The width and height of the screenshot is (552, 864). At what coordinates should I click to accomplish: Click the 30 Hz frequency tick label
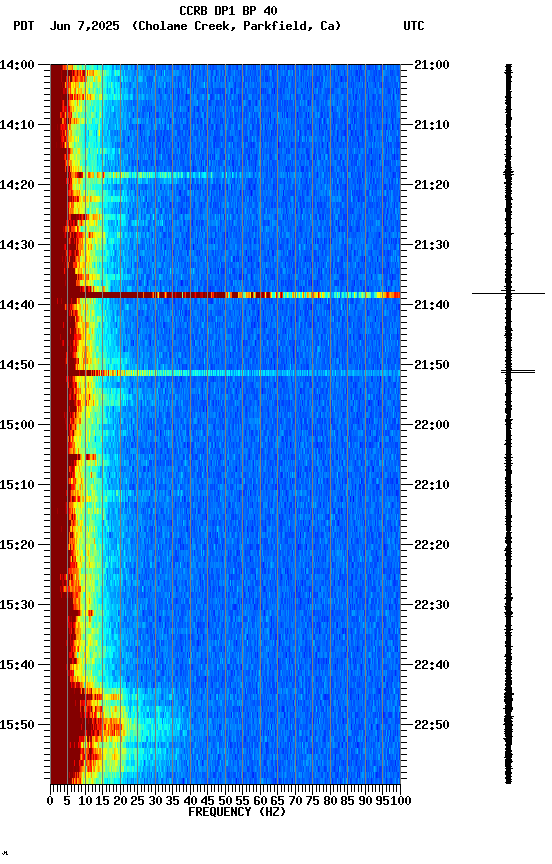155,801
